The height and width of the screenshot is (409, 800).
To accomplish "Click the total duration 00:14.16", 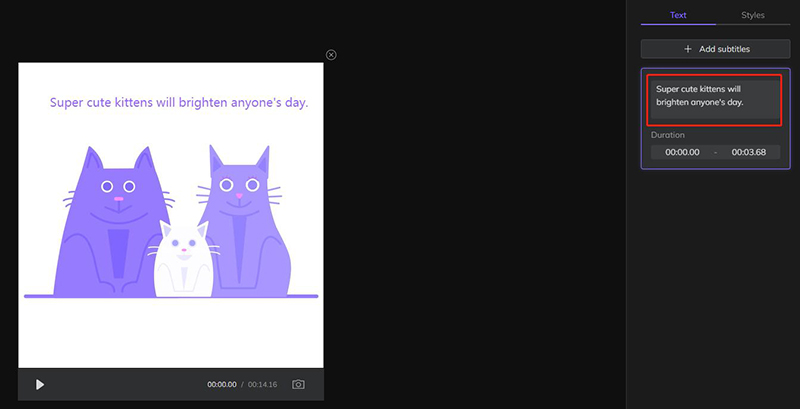I will (262, 385).
